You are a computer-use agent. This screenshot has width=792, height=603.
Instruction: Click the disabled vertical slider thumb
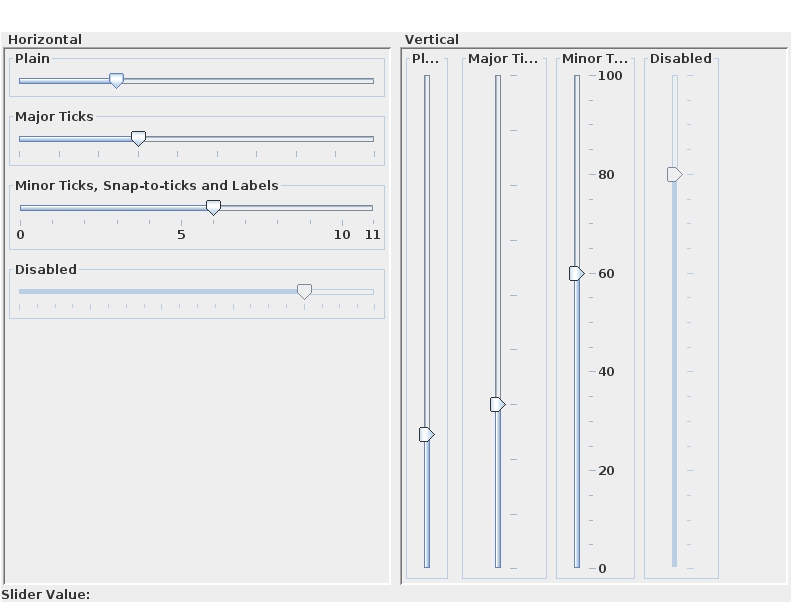tap(675, 175)
